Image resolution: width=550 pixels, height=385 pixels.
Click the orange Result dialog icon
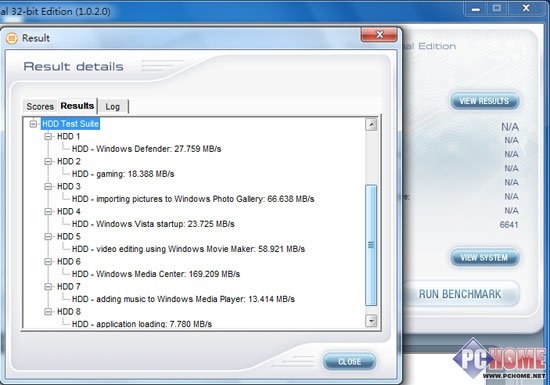[x=11, y=38]
